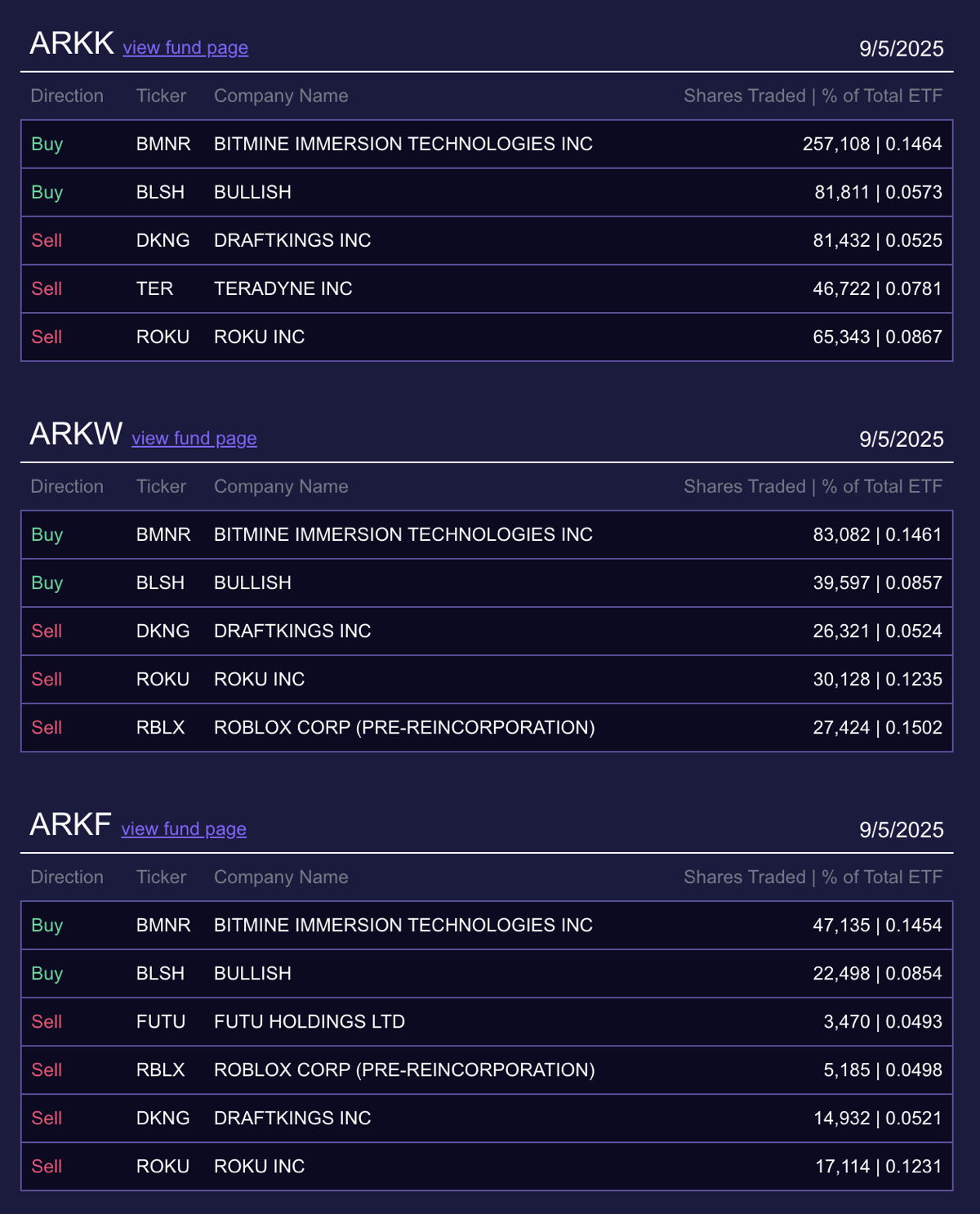
Task: Click the BLSH ticker in the ARKW table
Action: pos(160,583)
